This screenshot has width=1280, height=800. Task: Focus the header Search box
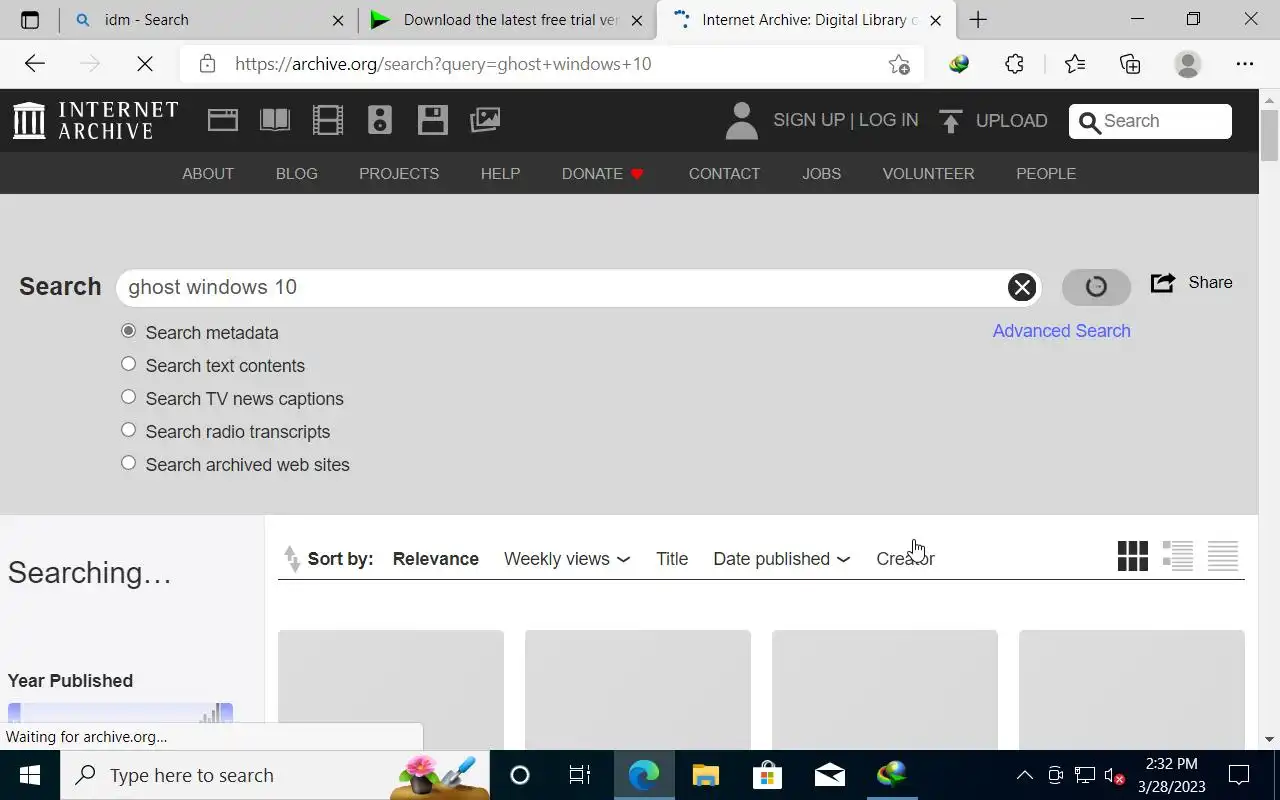[1150, 121]
